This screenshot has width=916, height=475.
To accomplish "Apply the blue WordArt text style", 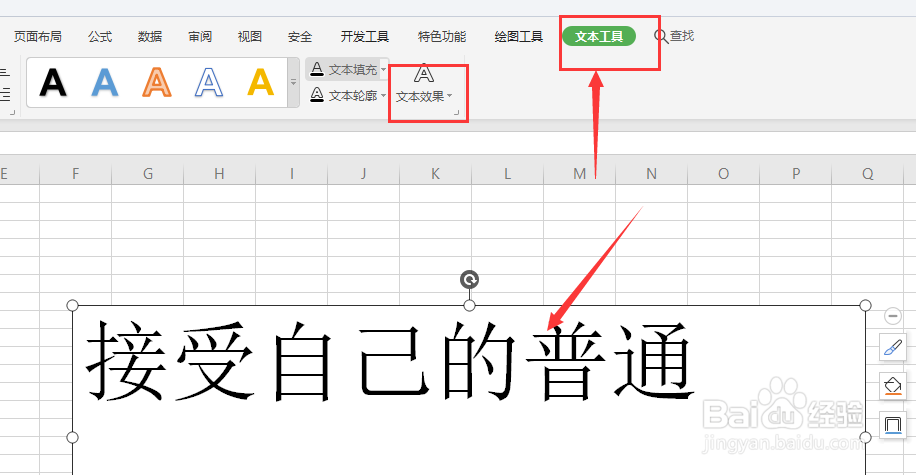I will 105,82.
